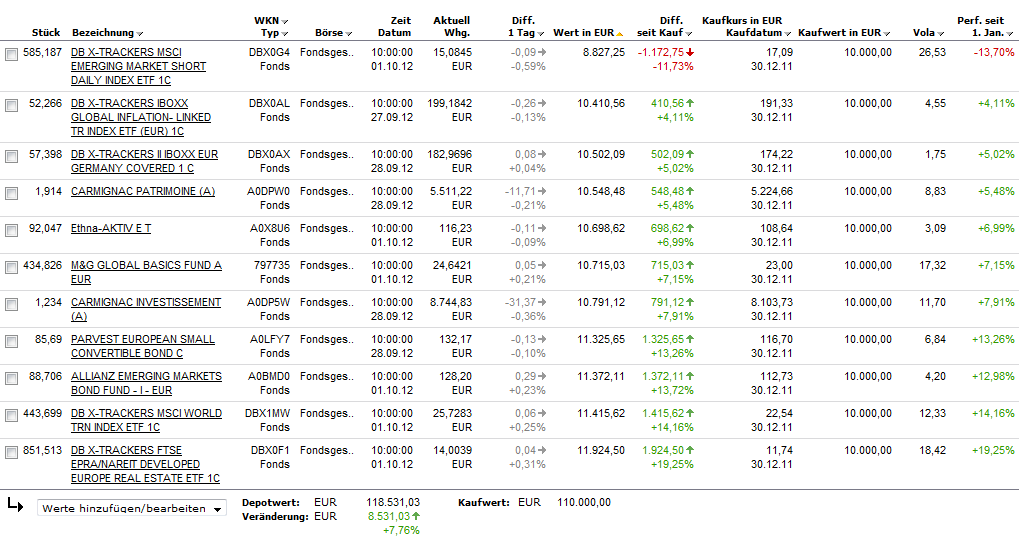Click the sort arrow beside WKN header

coord(285,21)
